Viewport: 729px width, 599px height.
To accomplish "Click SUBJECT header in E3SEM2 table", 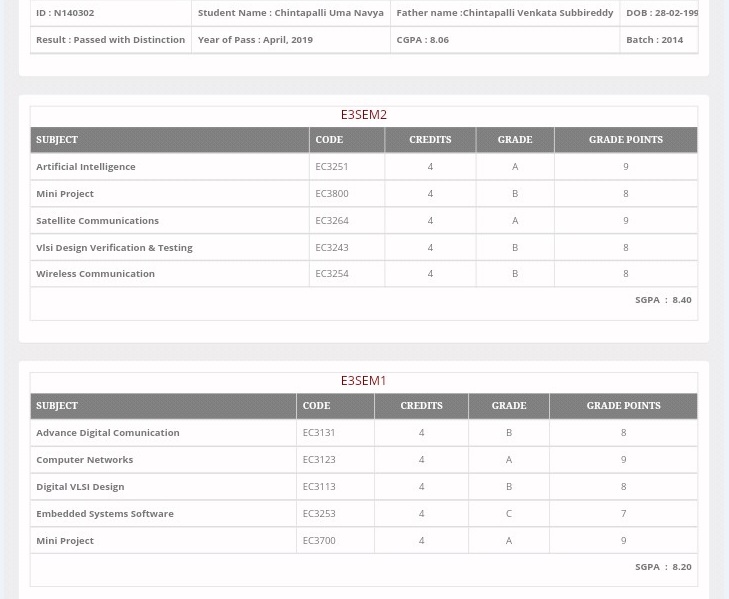I will 170,140.
